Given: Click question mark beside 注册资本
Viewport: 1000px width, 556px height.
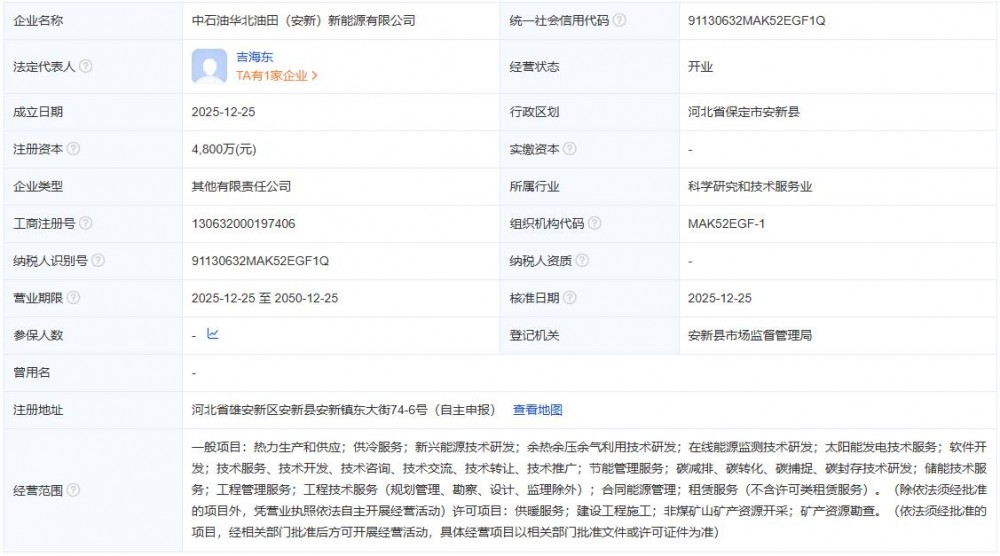Looking at the screenshot, I should click(x=73, y=149).
